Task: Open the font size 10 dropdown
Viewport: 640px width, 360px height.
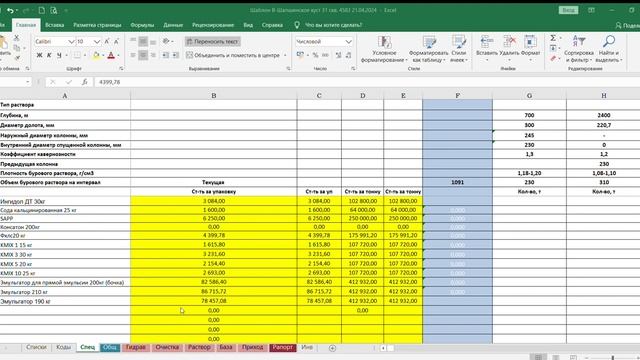Action: pos(97,42)
